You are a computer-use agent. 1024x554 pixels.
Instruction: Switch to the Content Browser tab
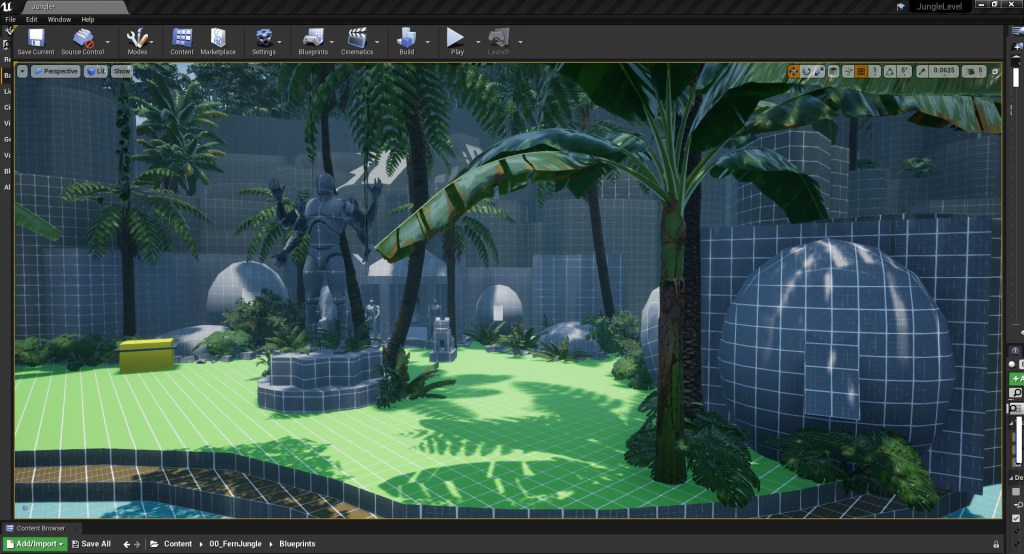[40, 528]
